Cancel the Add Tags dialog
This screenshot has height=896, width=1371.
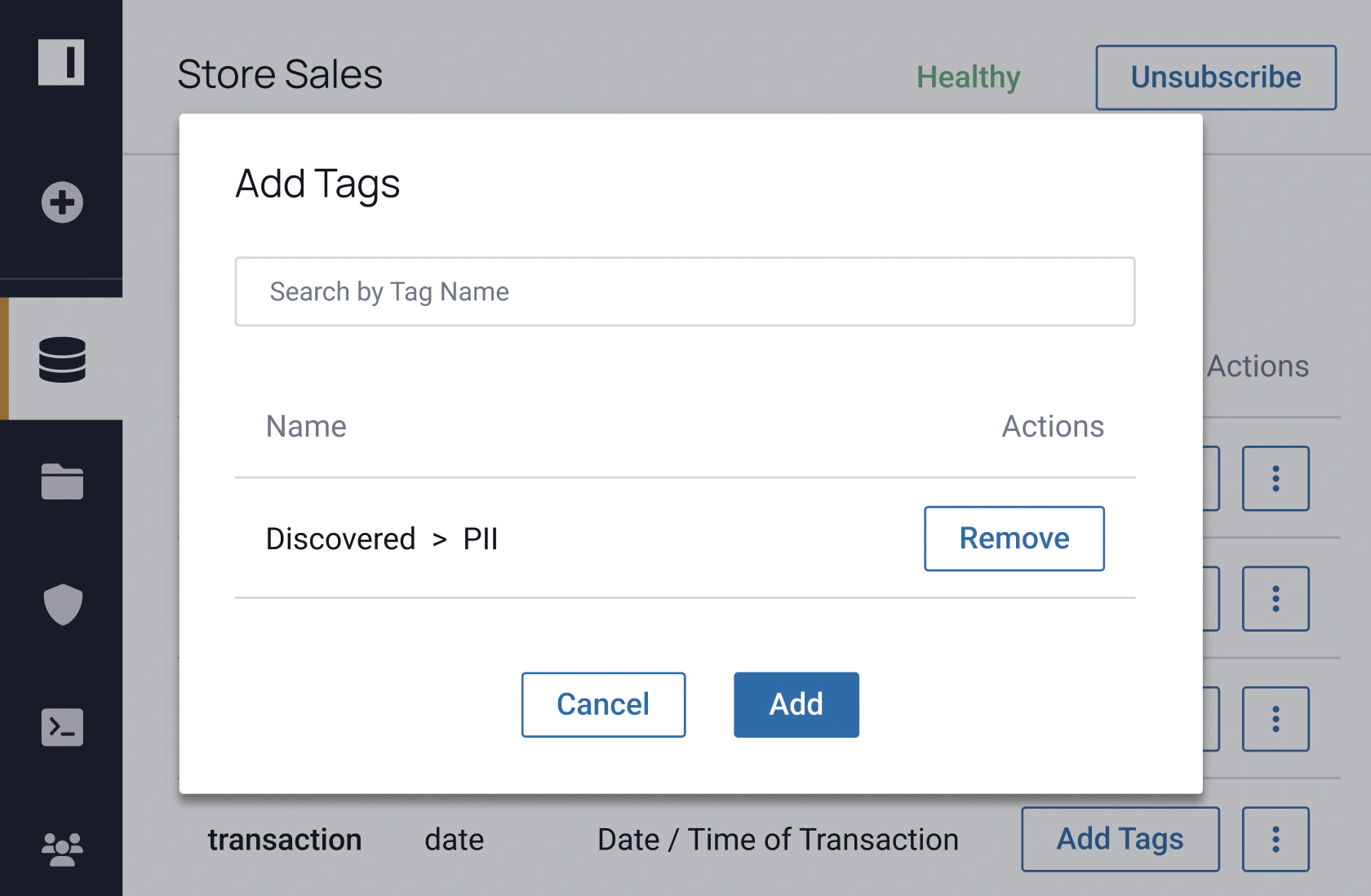tap(603, 704)
